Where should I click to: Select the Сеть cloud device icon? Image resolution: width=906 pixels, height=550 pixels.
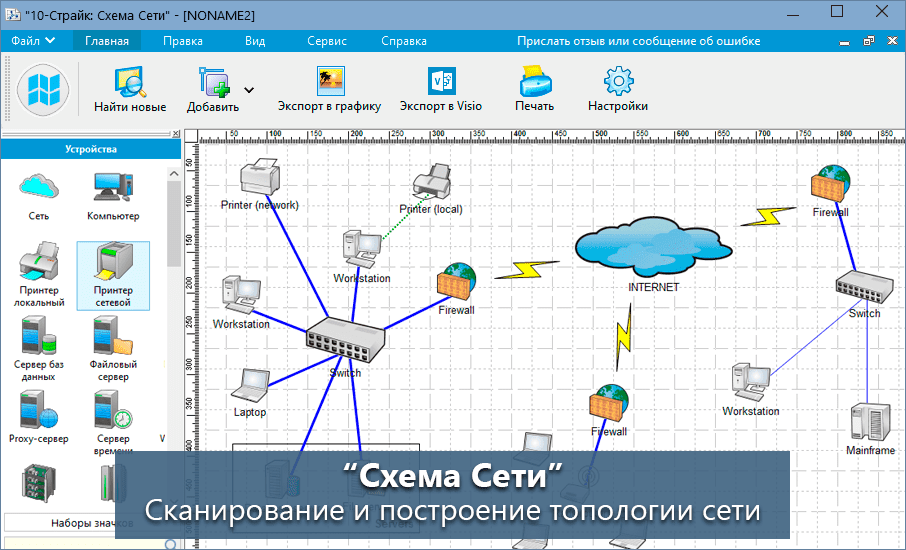coord(38,186)
